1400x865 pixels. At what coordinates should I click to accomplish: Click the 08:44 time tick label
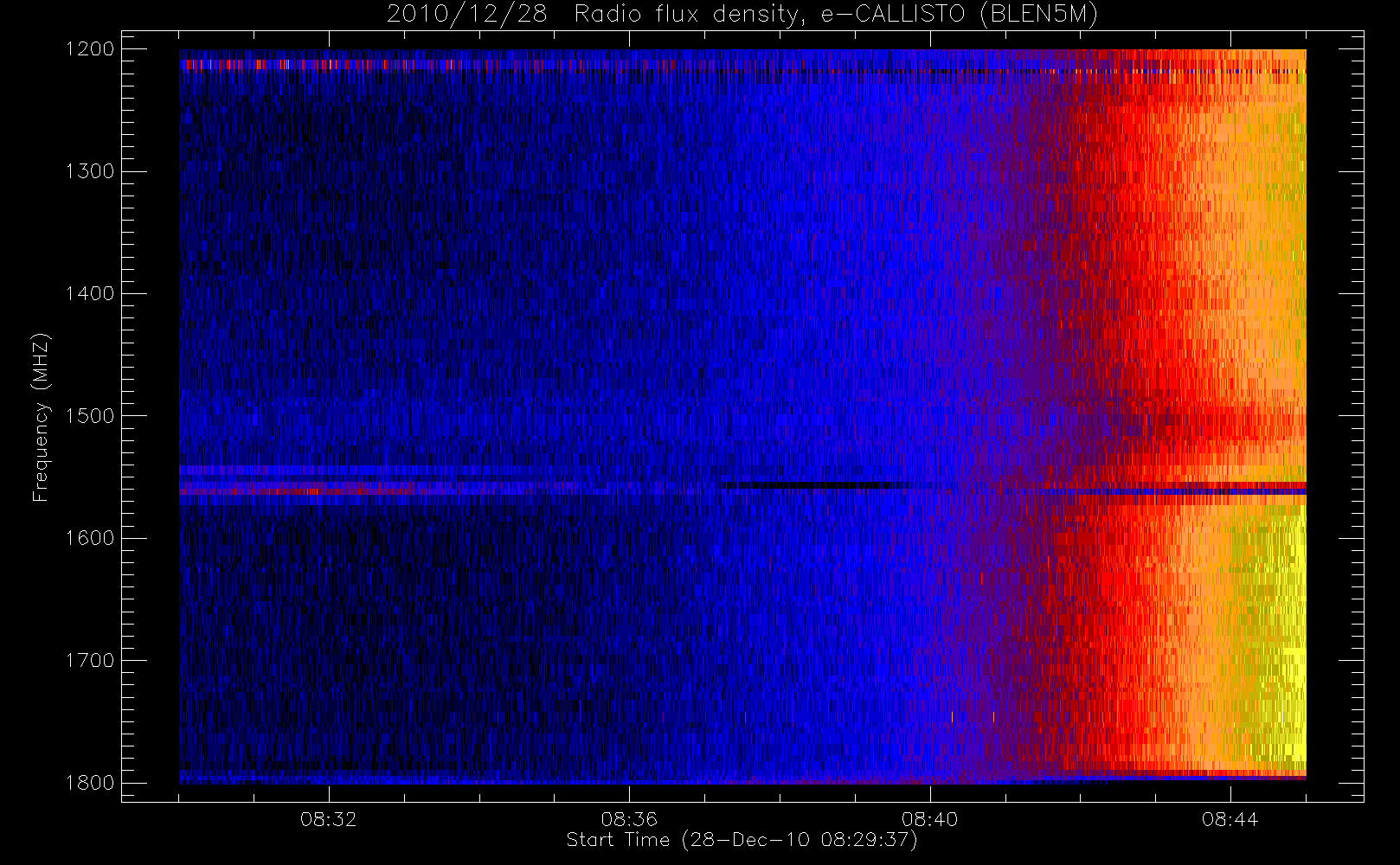[x=1230, y=819]
